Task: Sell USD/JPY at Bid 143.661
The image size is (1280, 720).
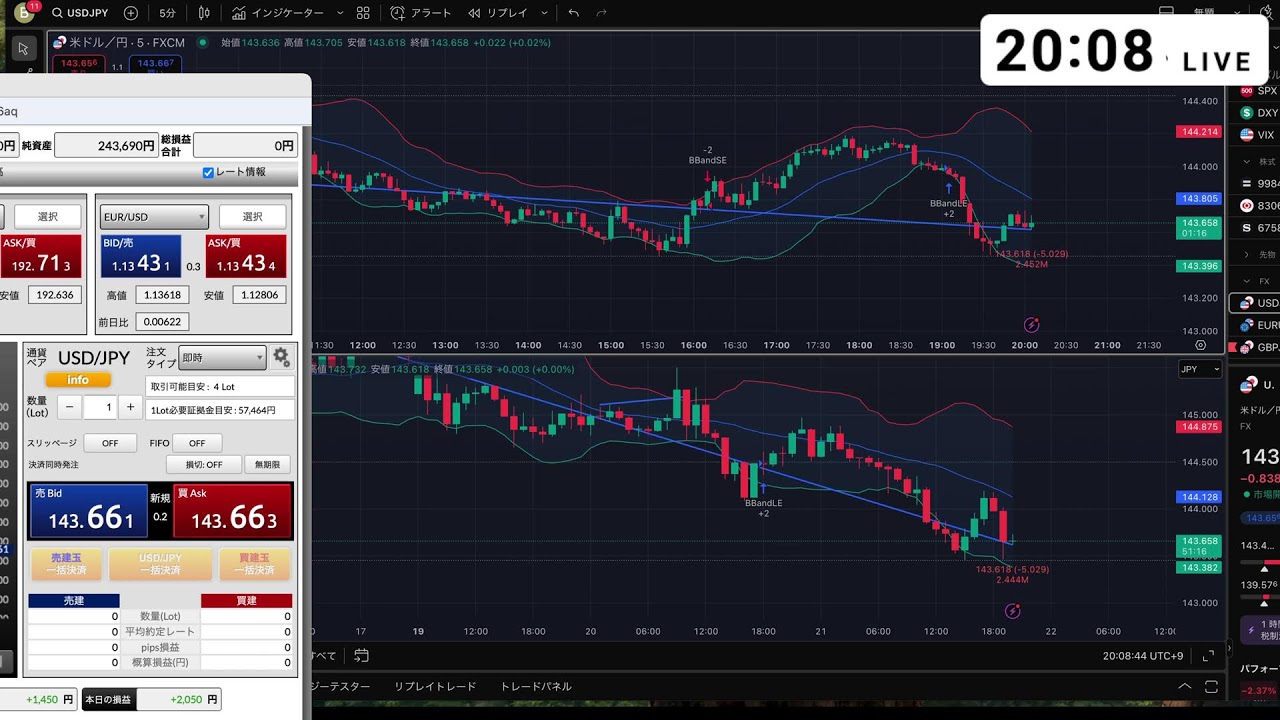Action: click(89, 512)
